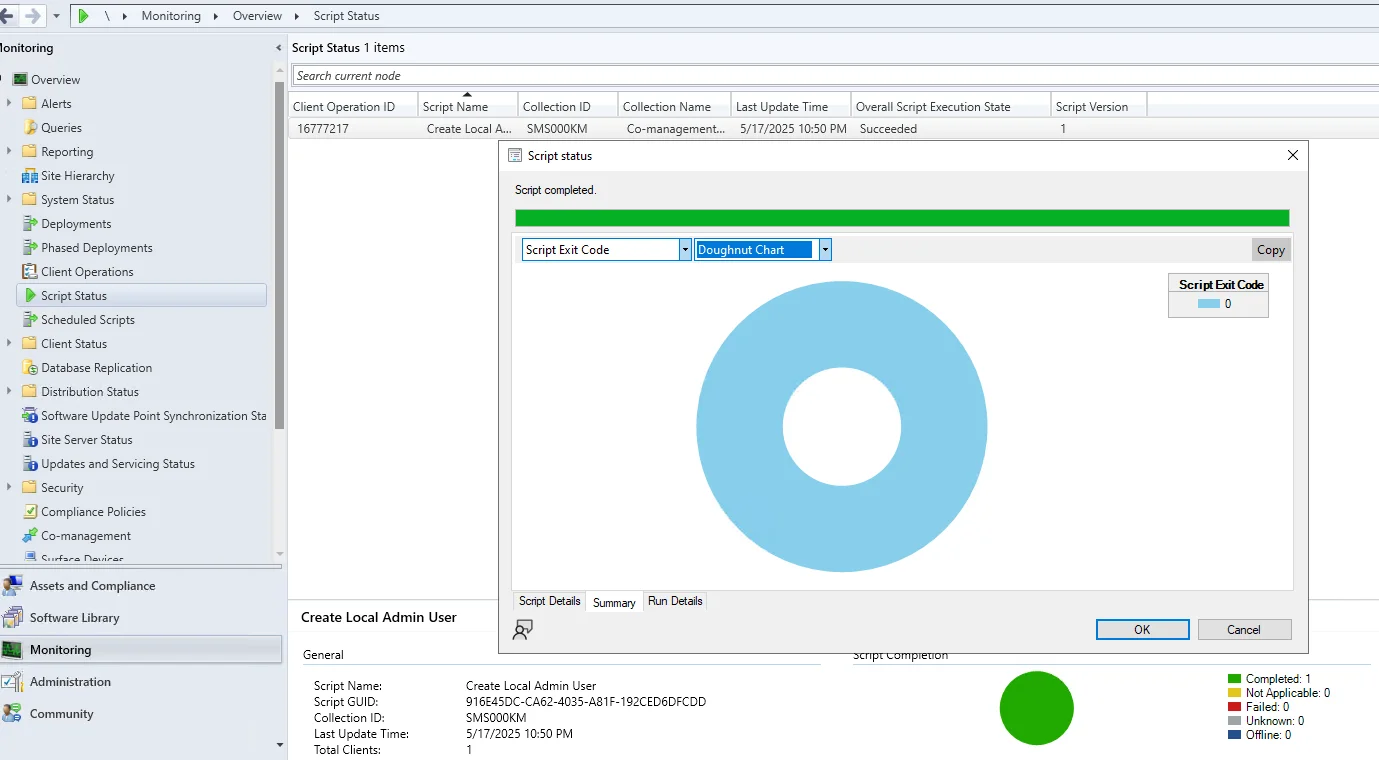Screen dimensions: 1379x760
Task: Click the Assets and Compliance workspace icon
Action: point(12,586)
